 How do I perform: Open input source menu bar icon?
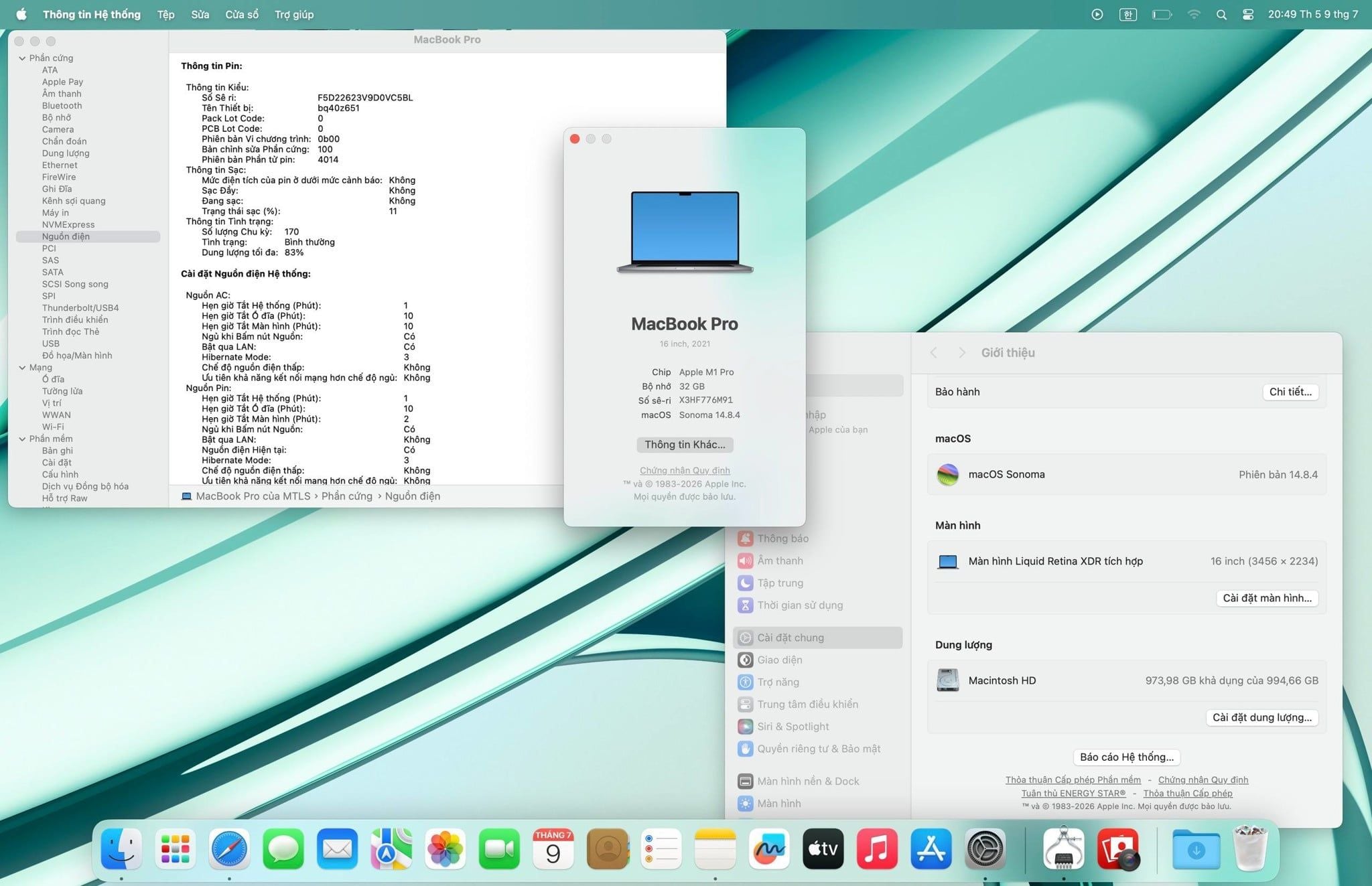[1128, 14]
